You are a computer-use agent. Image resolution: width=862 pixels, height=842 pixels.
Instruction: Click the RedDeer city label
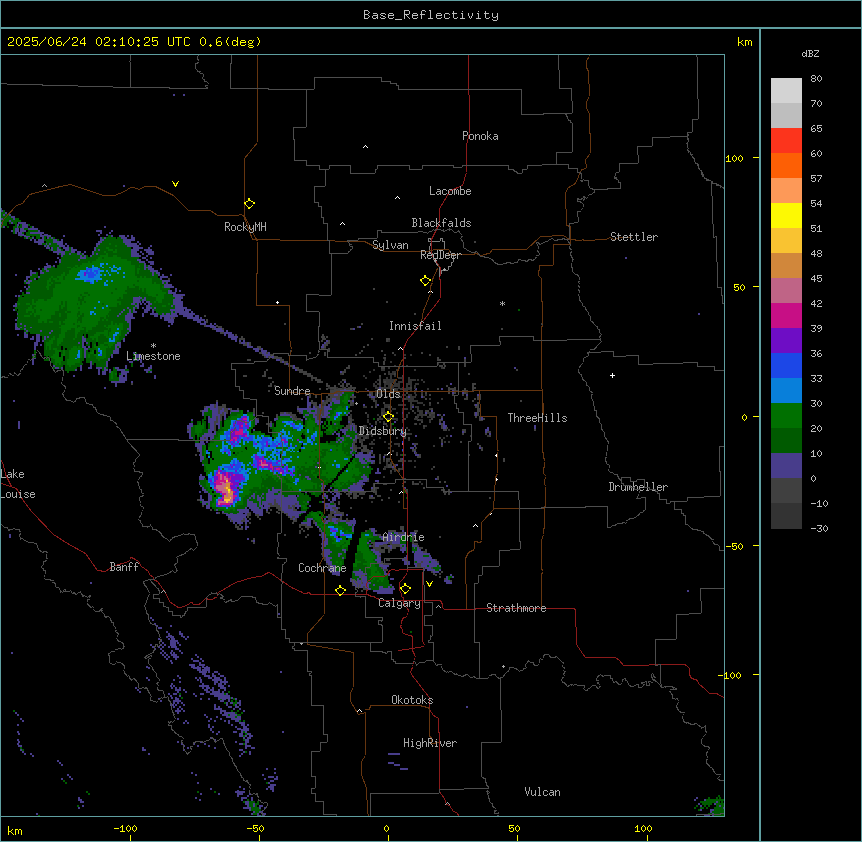[440, 255]
